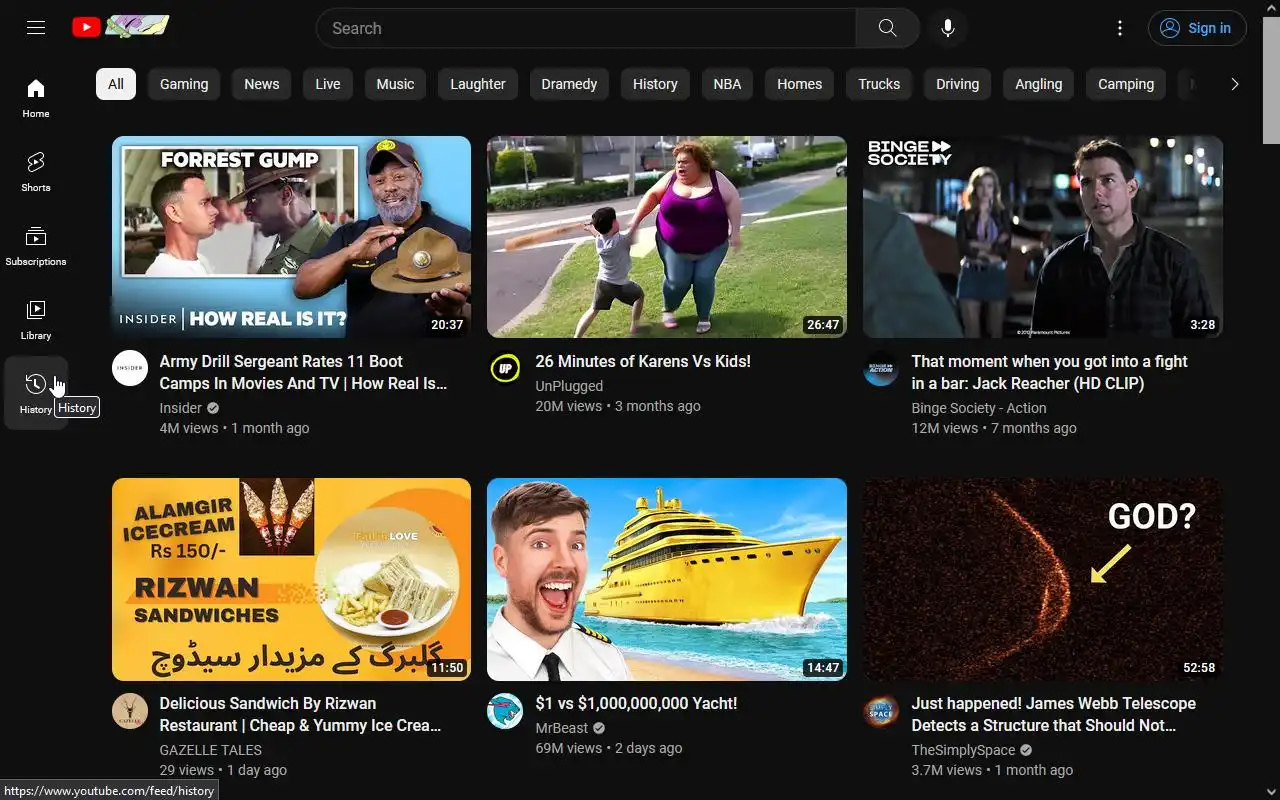Viewport: 1280px width, 800px height.
Task: Select the Camping filter chip
Action: [1126, 84]
